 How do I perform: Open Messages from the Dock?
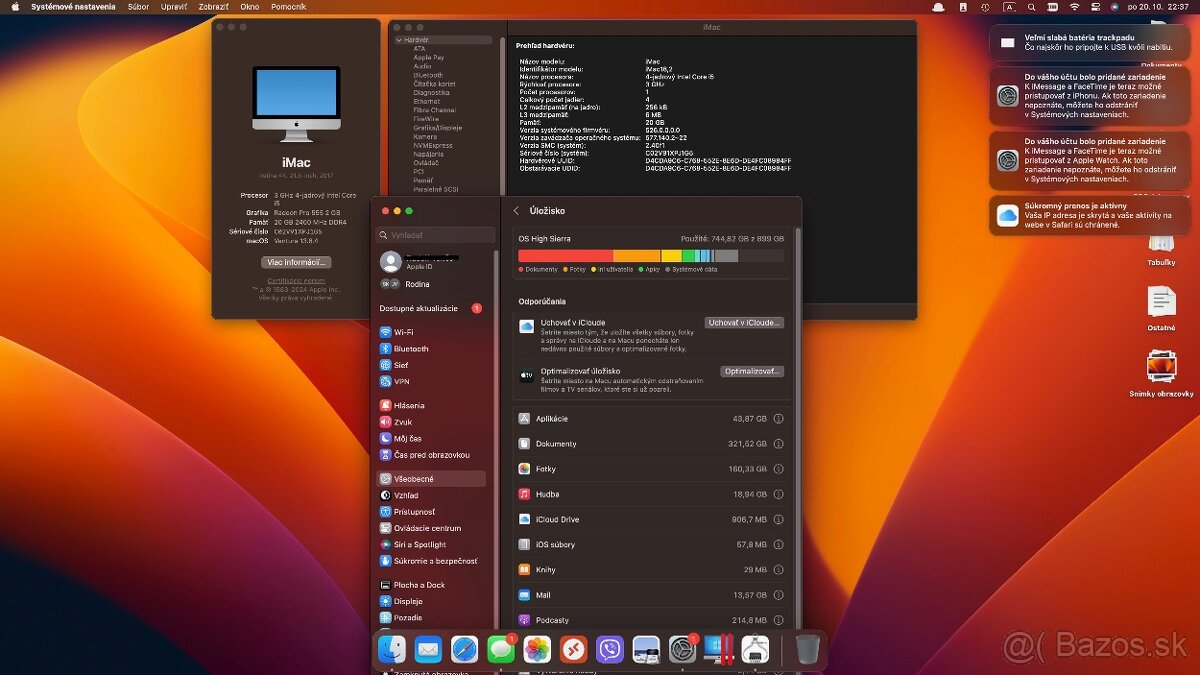pyautogui.click(x=499, y=649)
